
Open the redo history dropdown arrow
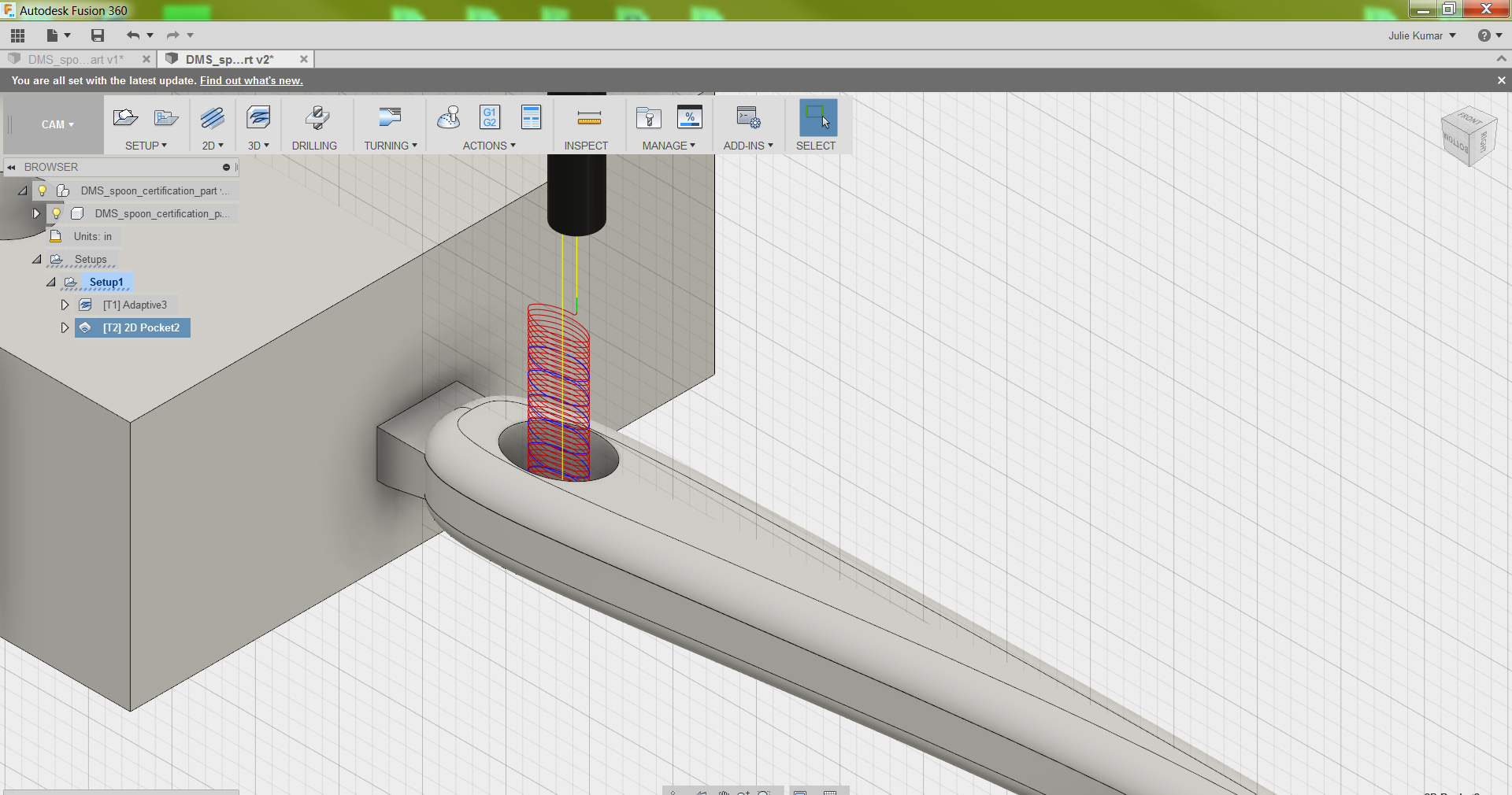pos(190,35)
